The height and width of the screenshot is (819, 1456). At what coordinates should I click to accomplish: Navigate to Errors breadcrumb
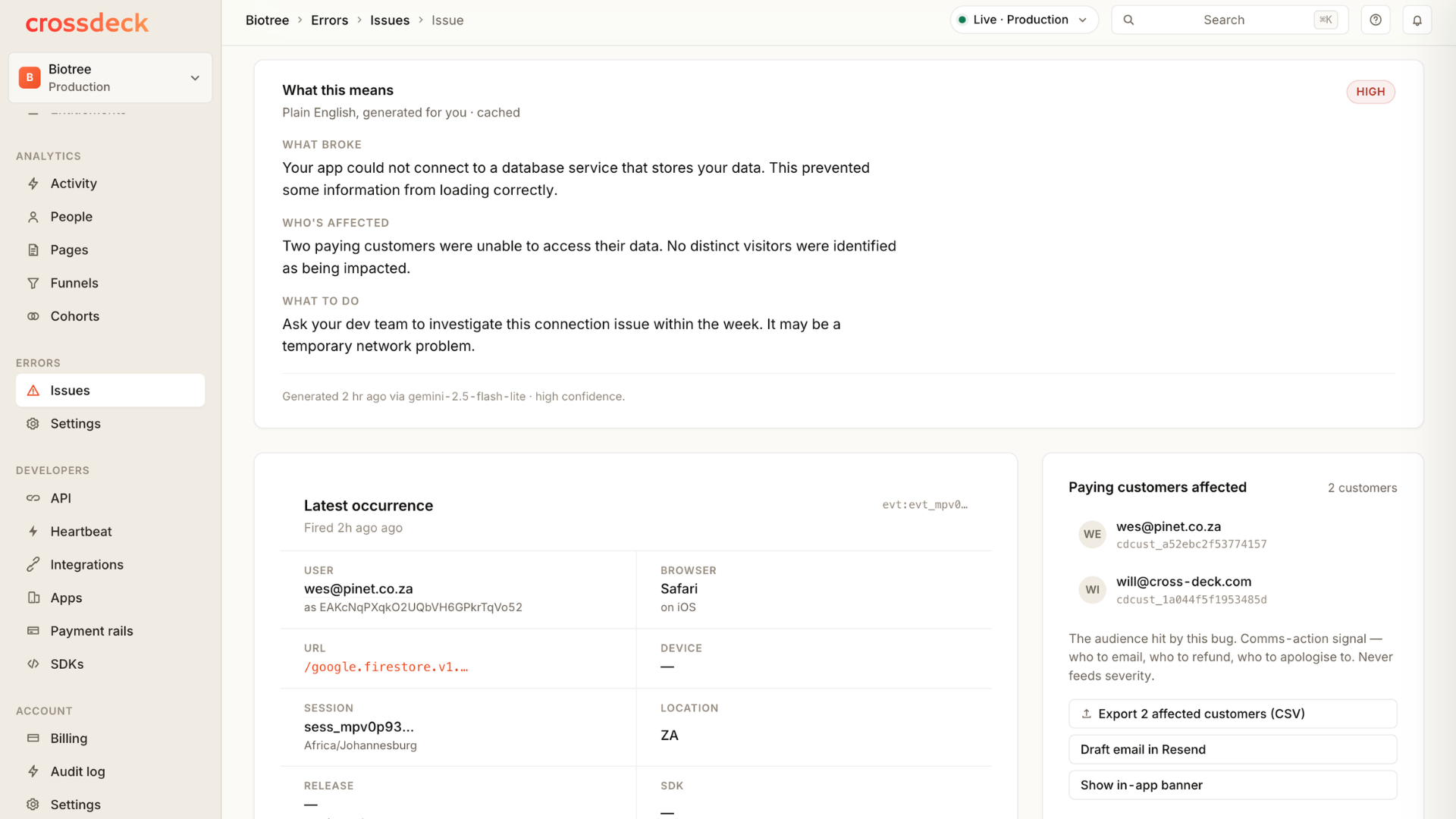click(329, 20)
